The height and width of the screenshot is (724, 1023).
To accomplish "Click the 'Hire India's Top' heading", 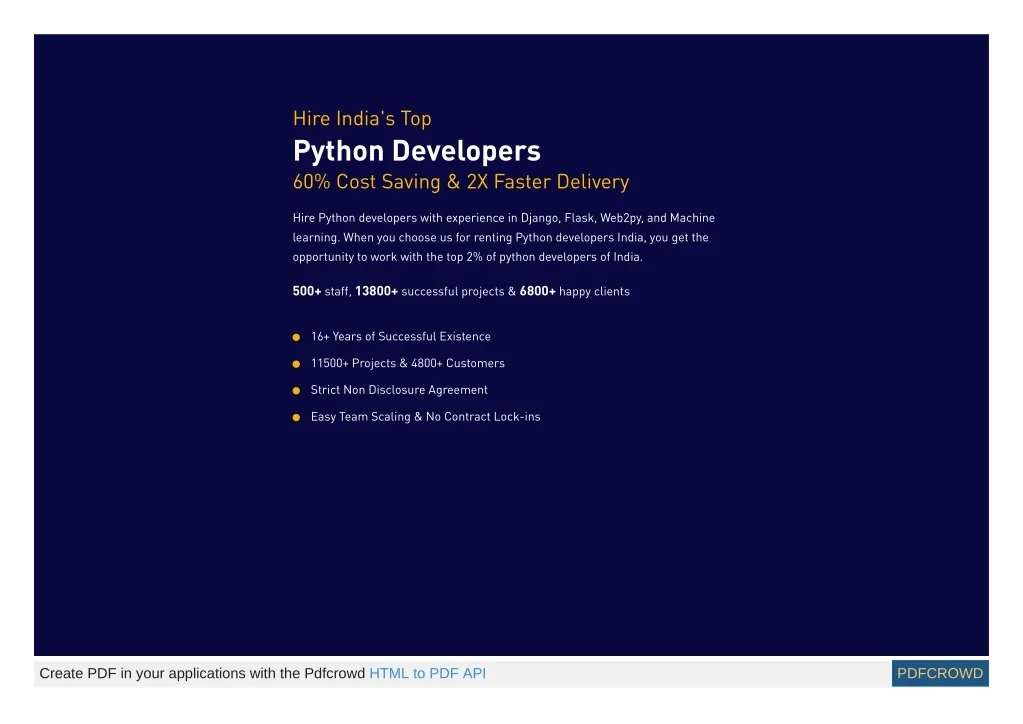I will 362,119.
